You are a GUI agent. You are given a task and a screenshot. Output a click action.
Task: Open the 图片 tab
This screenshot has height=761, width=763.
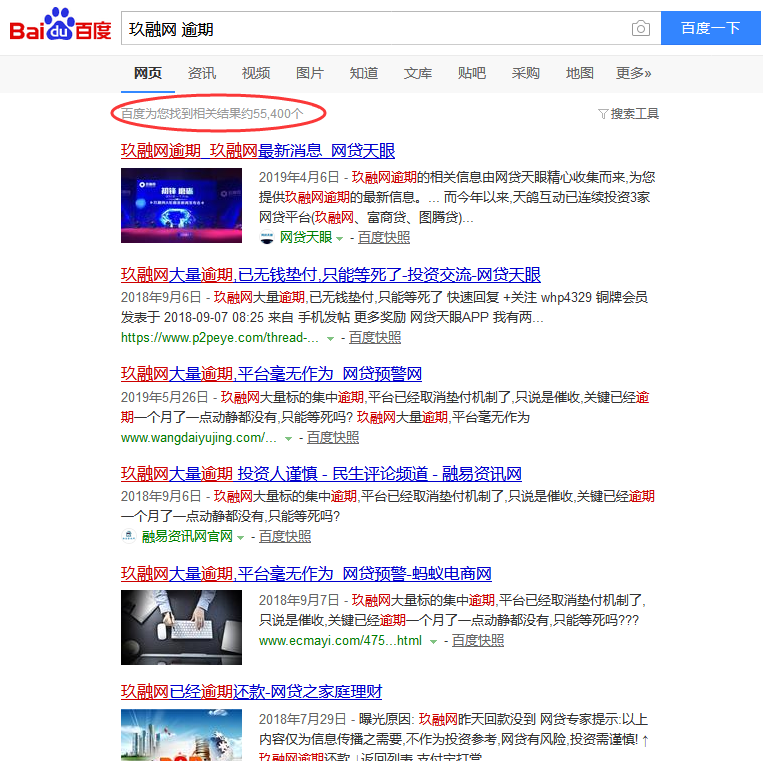309,73
